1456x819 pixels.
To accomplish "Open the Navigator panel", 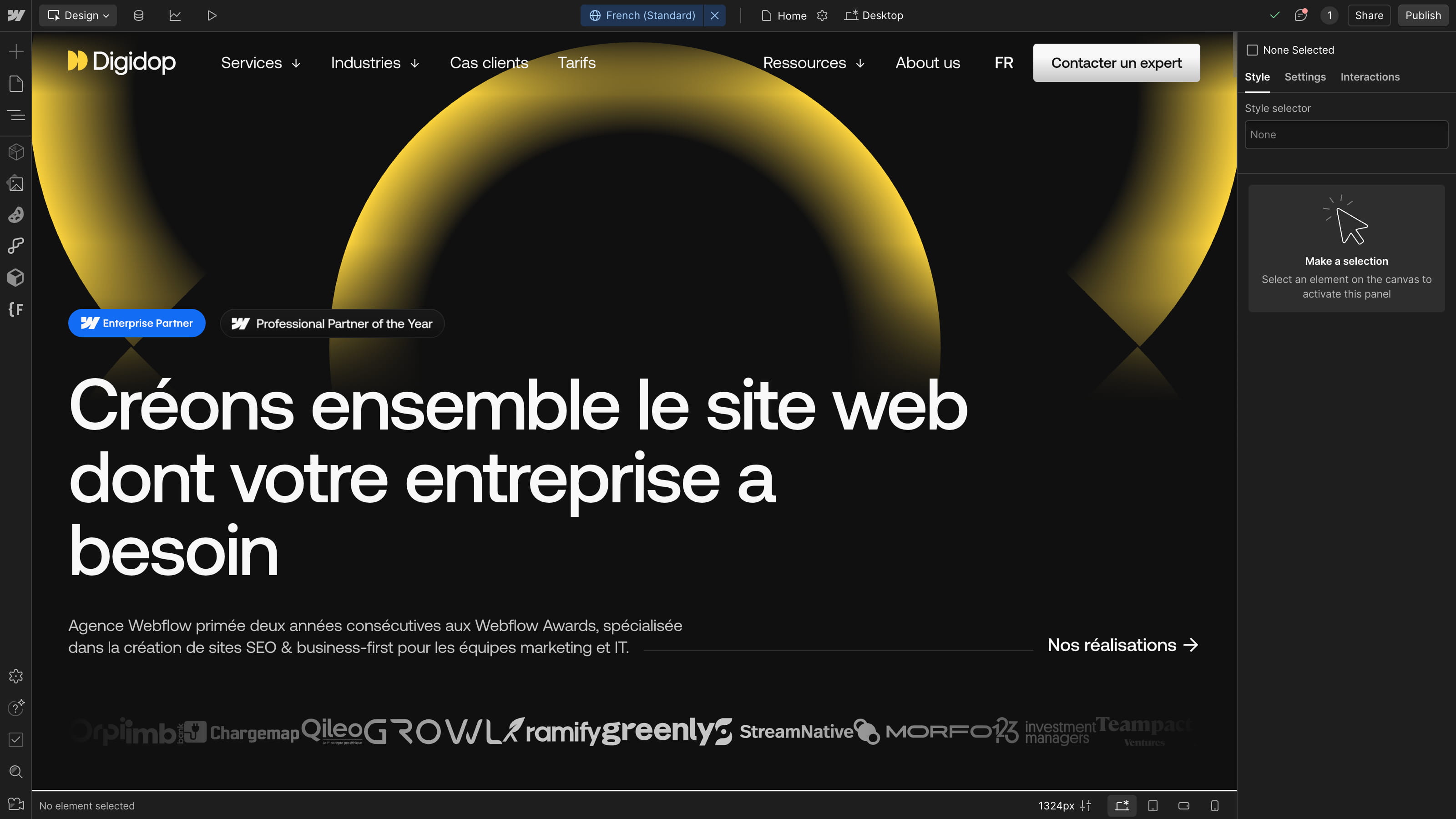I will point(16,115).
